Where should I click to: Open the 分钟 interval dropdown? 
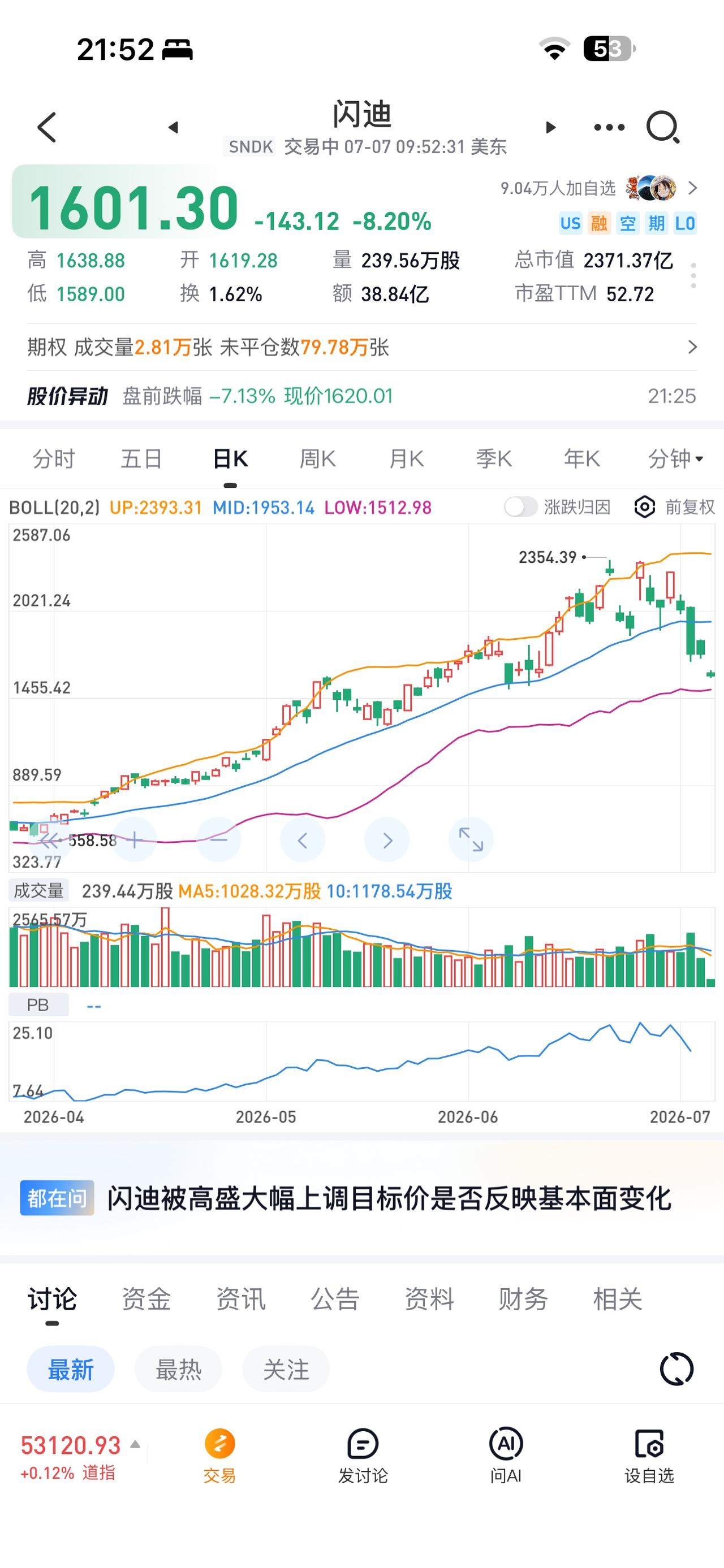(x=675, y=458)
